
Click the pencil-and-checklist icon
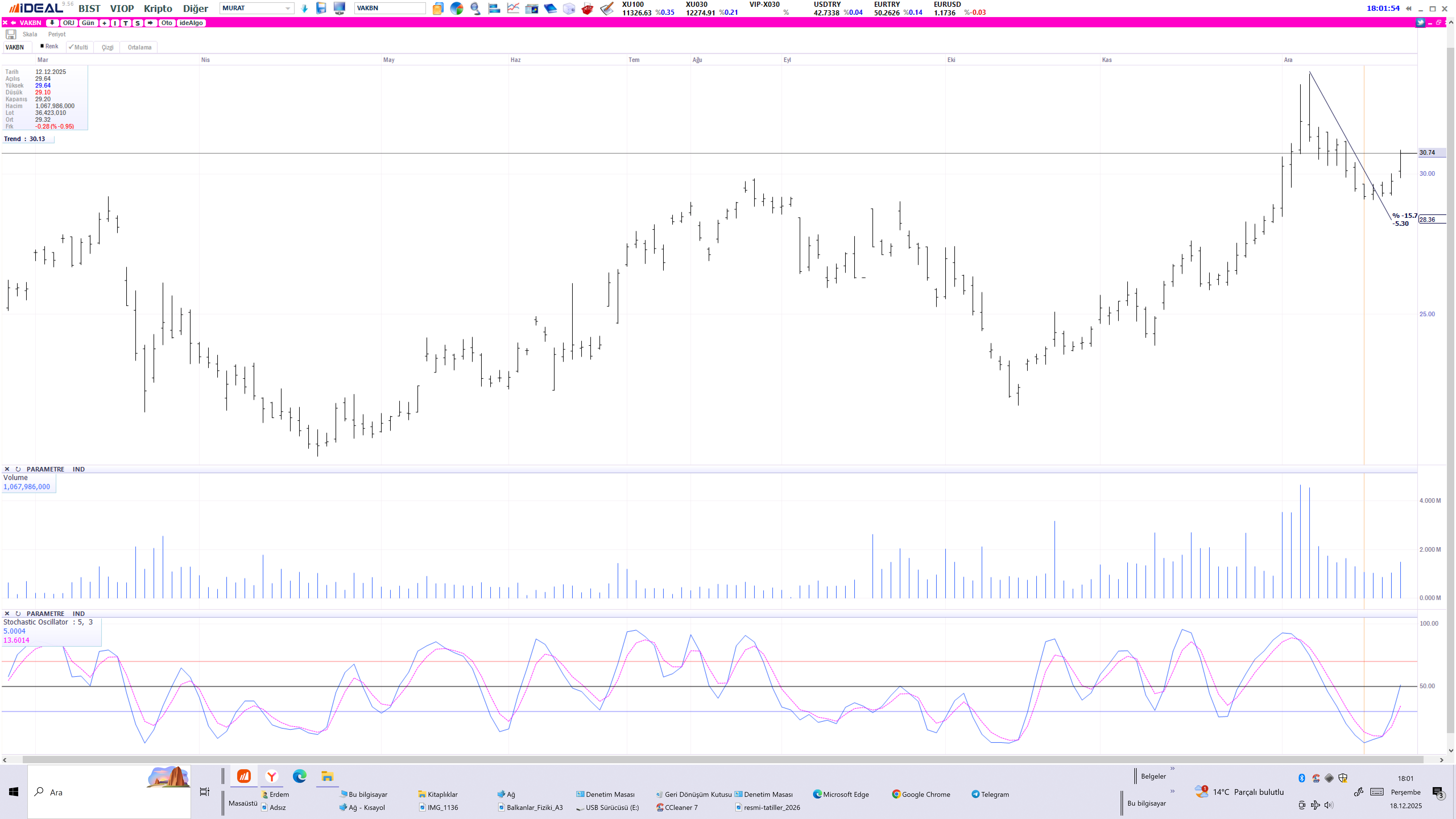tap(607, 9)
